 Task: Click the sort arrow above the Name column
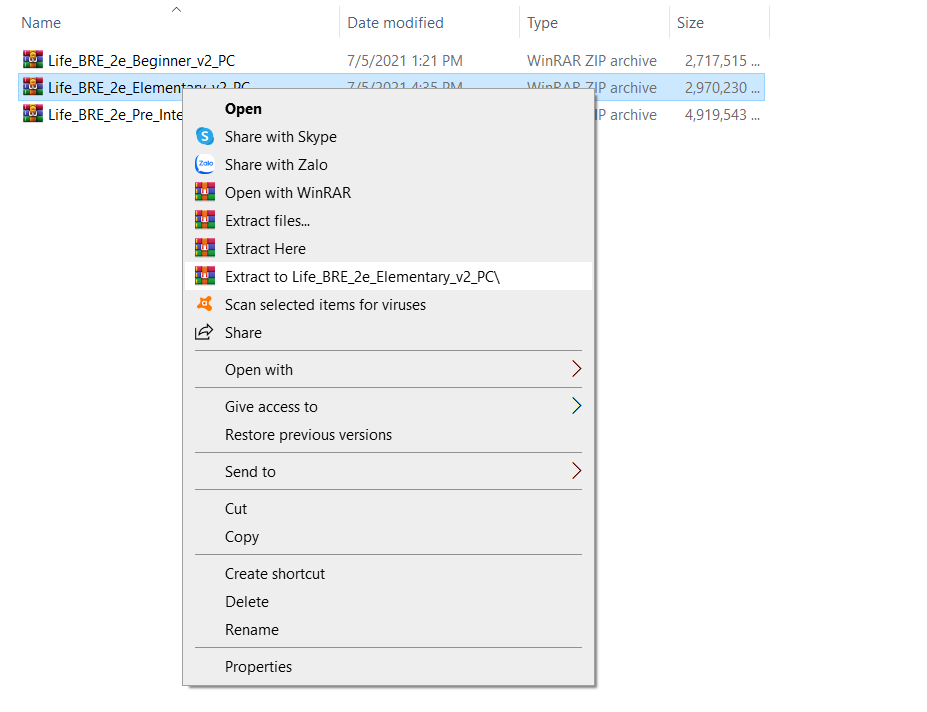point(176,9)
